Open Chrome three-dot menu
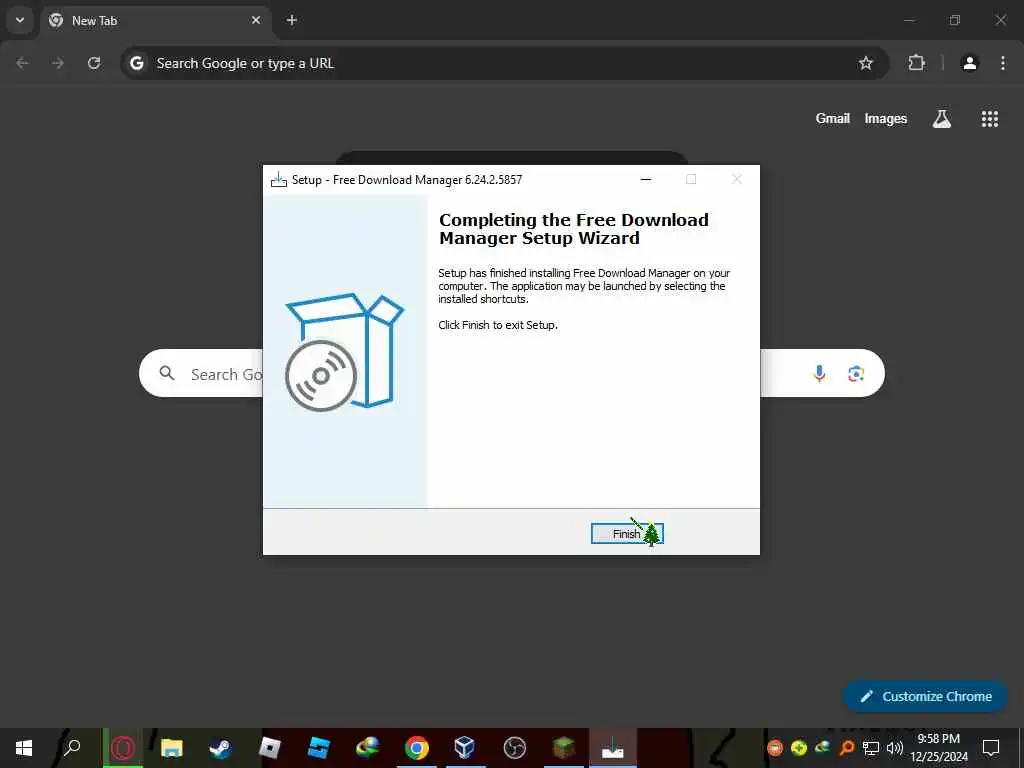 pos(1003,63)
